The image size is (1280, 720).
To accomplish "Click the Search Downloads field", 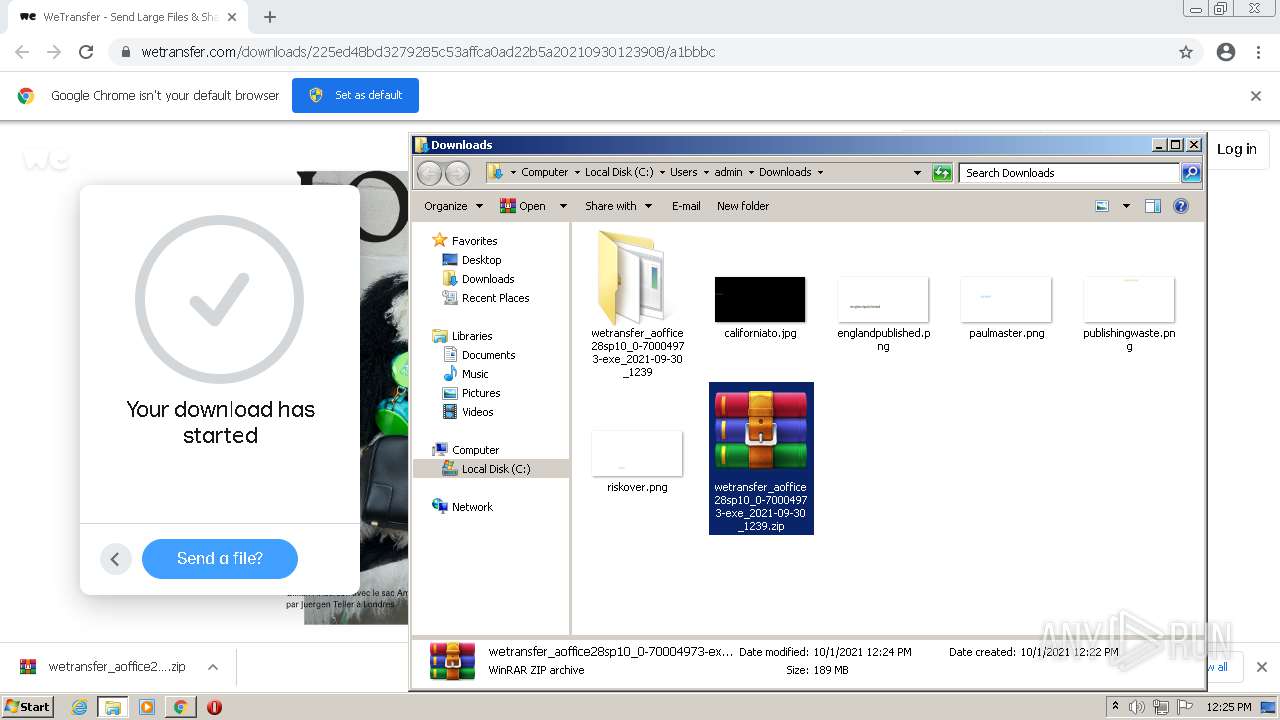I will point(1069,173).
